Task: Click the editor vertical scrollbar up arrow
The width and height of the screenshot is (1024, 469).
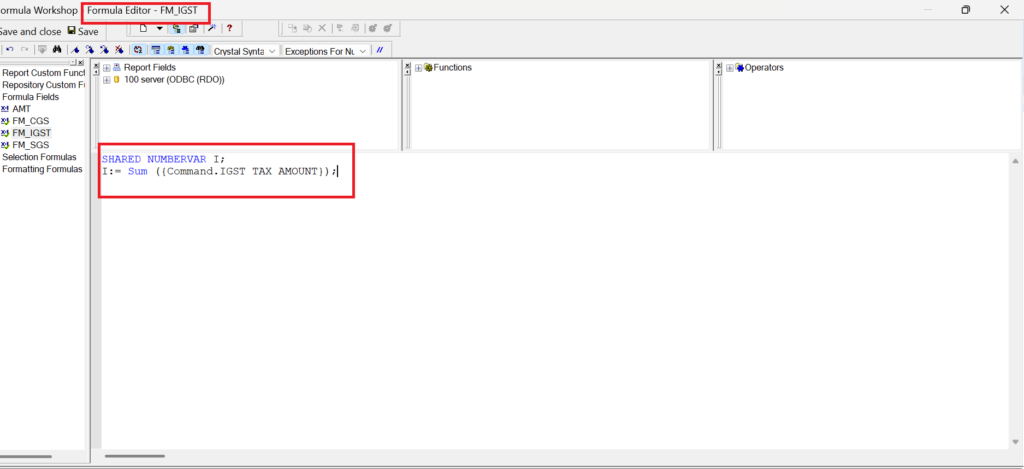Action: [1015, 161]
